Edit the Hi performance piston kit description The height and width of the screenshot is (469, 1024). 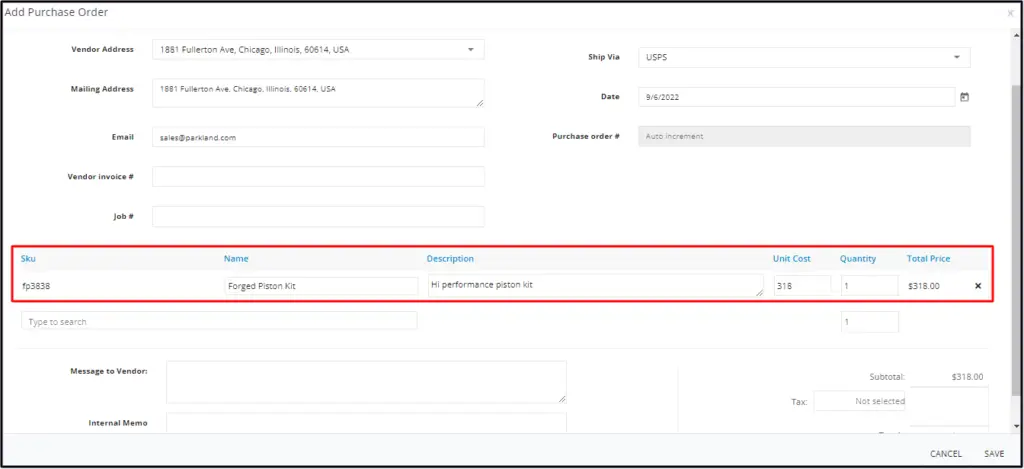[596, 285]
